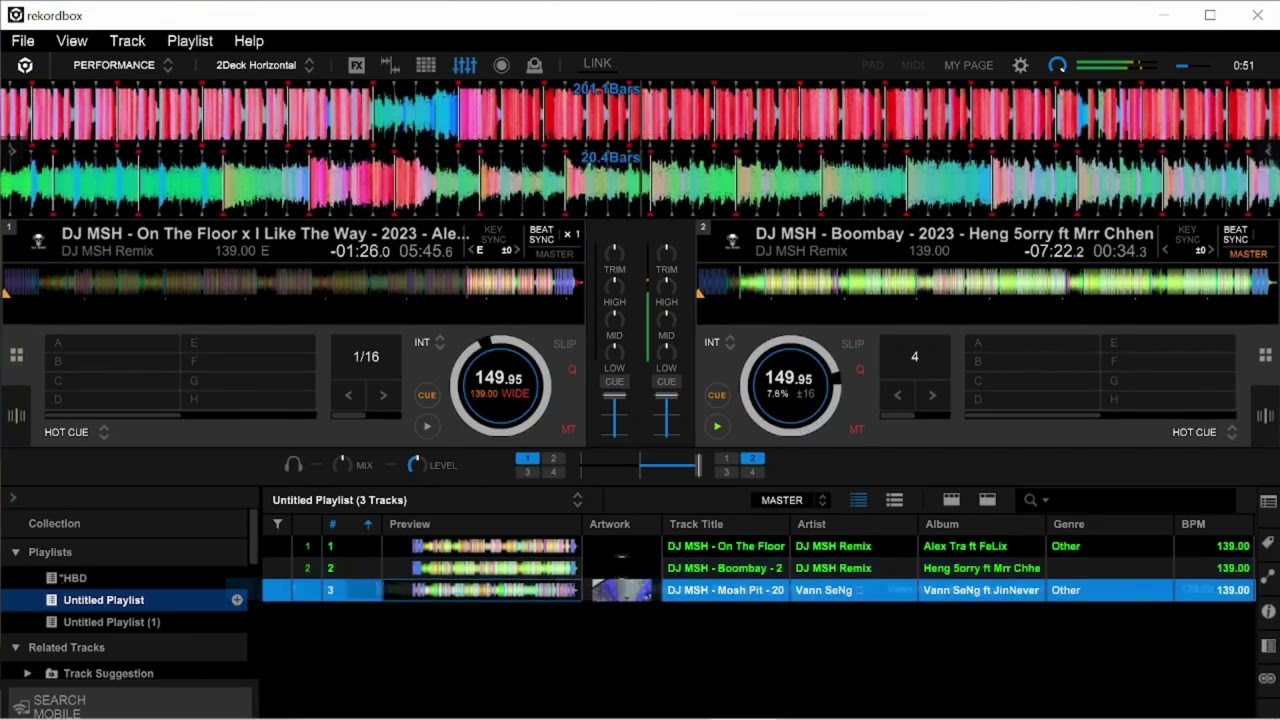Click deck 2 waveform view icon at right edge
This screenshot has width=1280, height=720.
(x=1265, y=416)
